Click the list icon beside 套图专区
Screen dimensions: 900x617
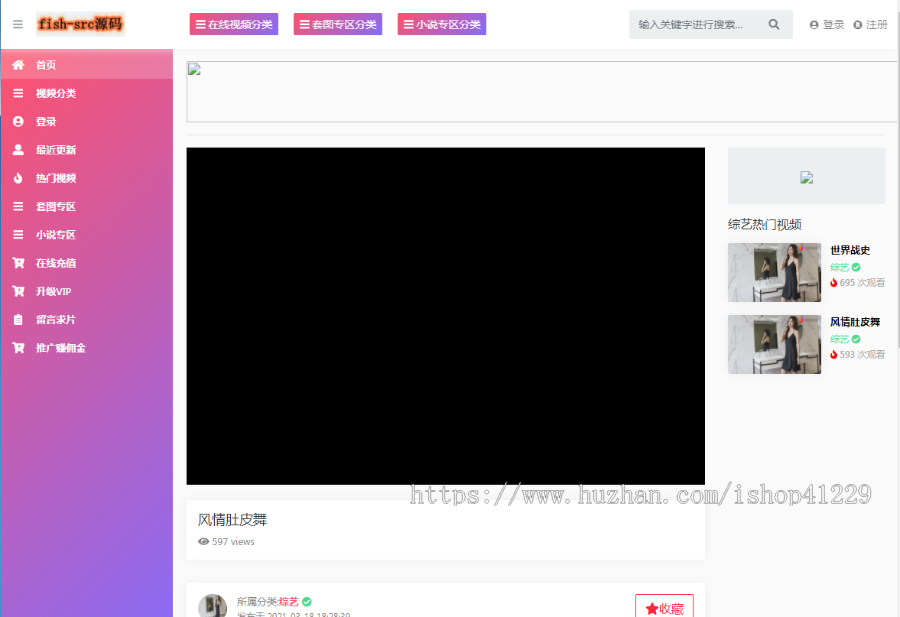pyautogui.click(x=18, y=206)
